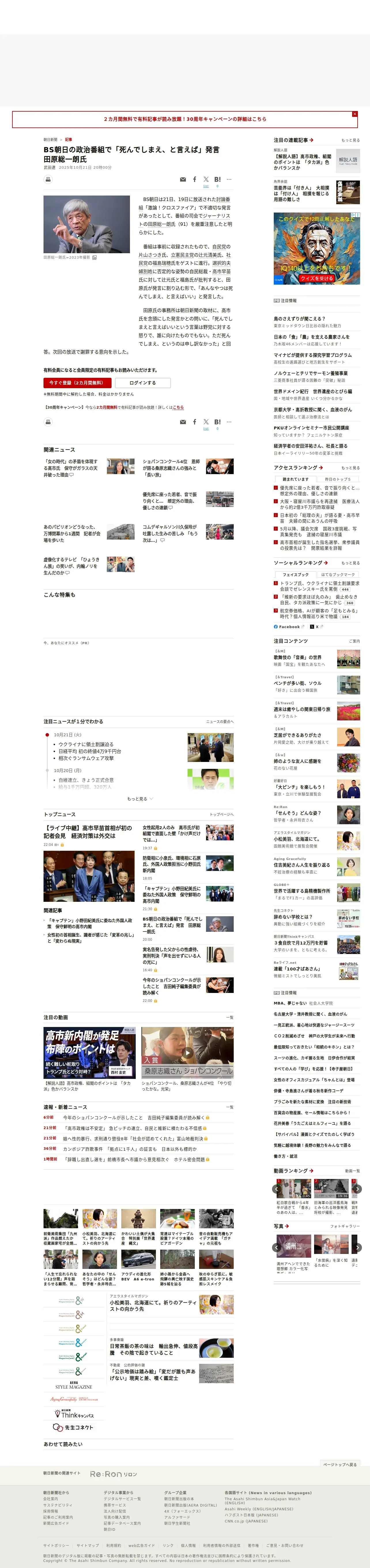The width and height of the screenshot is (370, 1568).
Task: Close the 30周年キャンペーン banner
Action: click(x=355, y=114)
